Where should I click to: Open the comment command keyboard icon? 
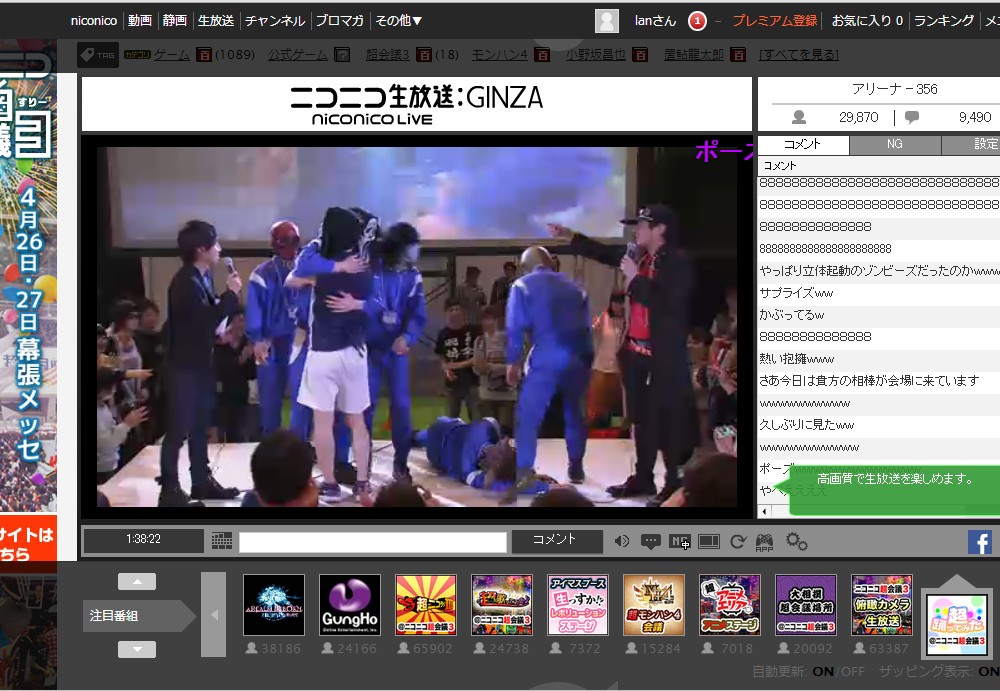coord(222,542)
